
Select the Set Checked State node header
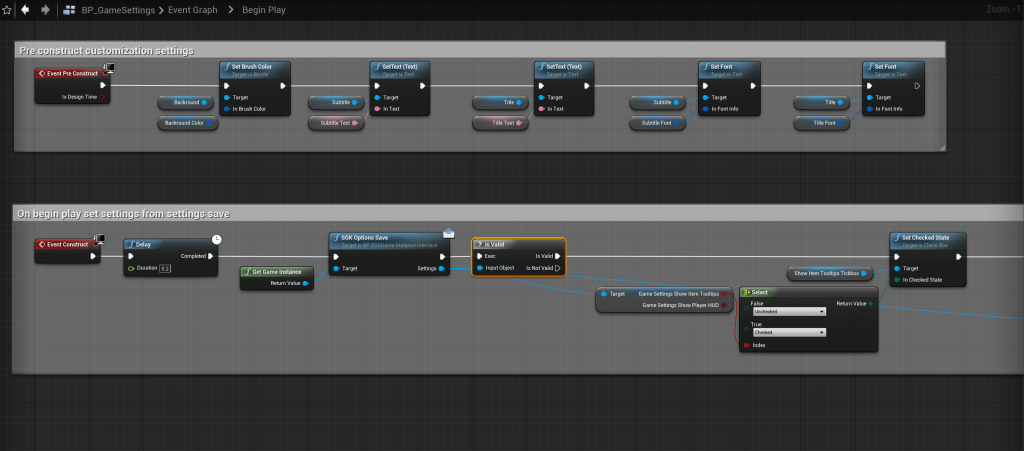(x=927, y=240)
